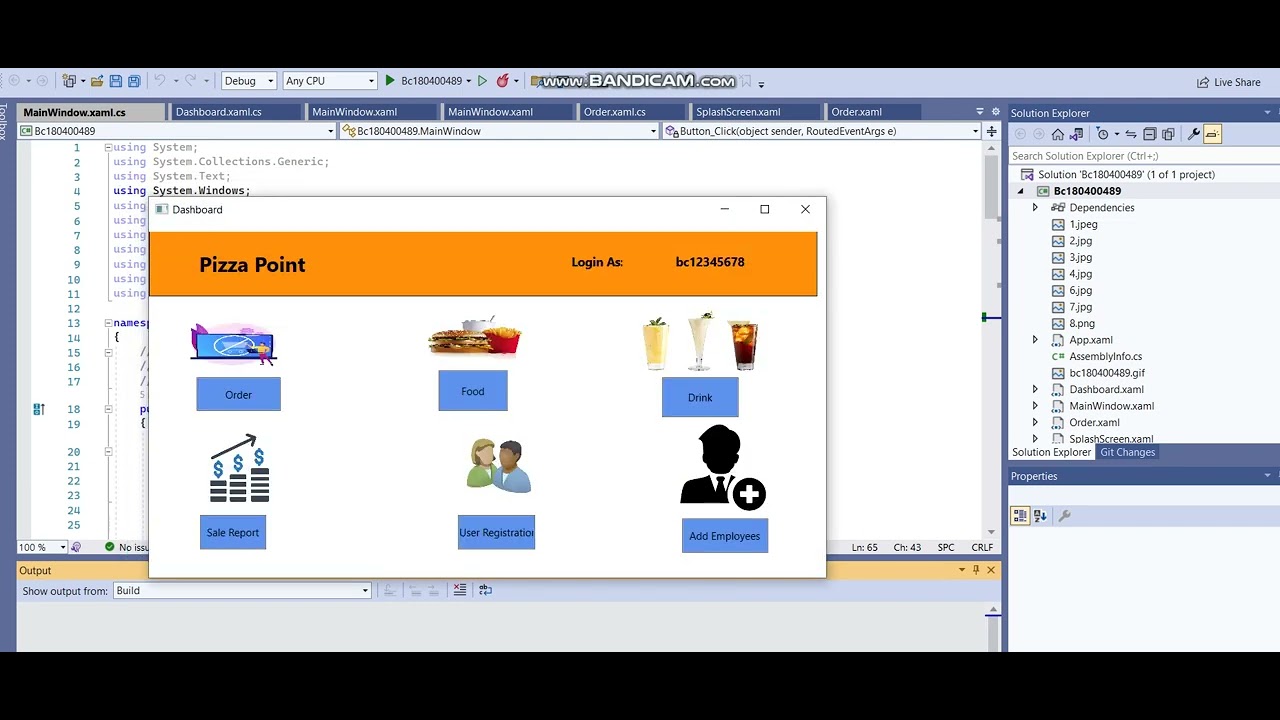Viewport: 1280px width, 720px height.
Task: Open the Debug configuration dropdown
Action: tap(248, 81)
